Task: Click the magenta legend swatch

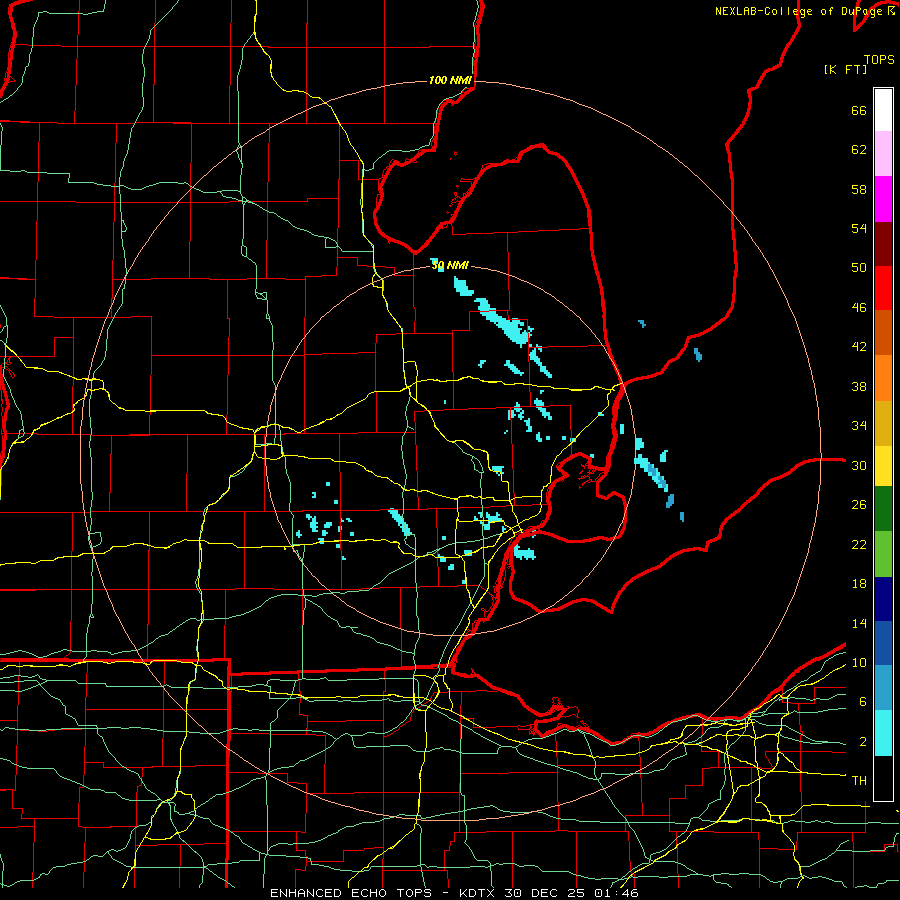Action: pyautogui.click(x=883, y=199)
